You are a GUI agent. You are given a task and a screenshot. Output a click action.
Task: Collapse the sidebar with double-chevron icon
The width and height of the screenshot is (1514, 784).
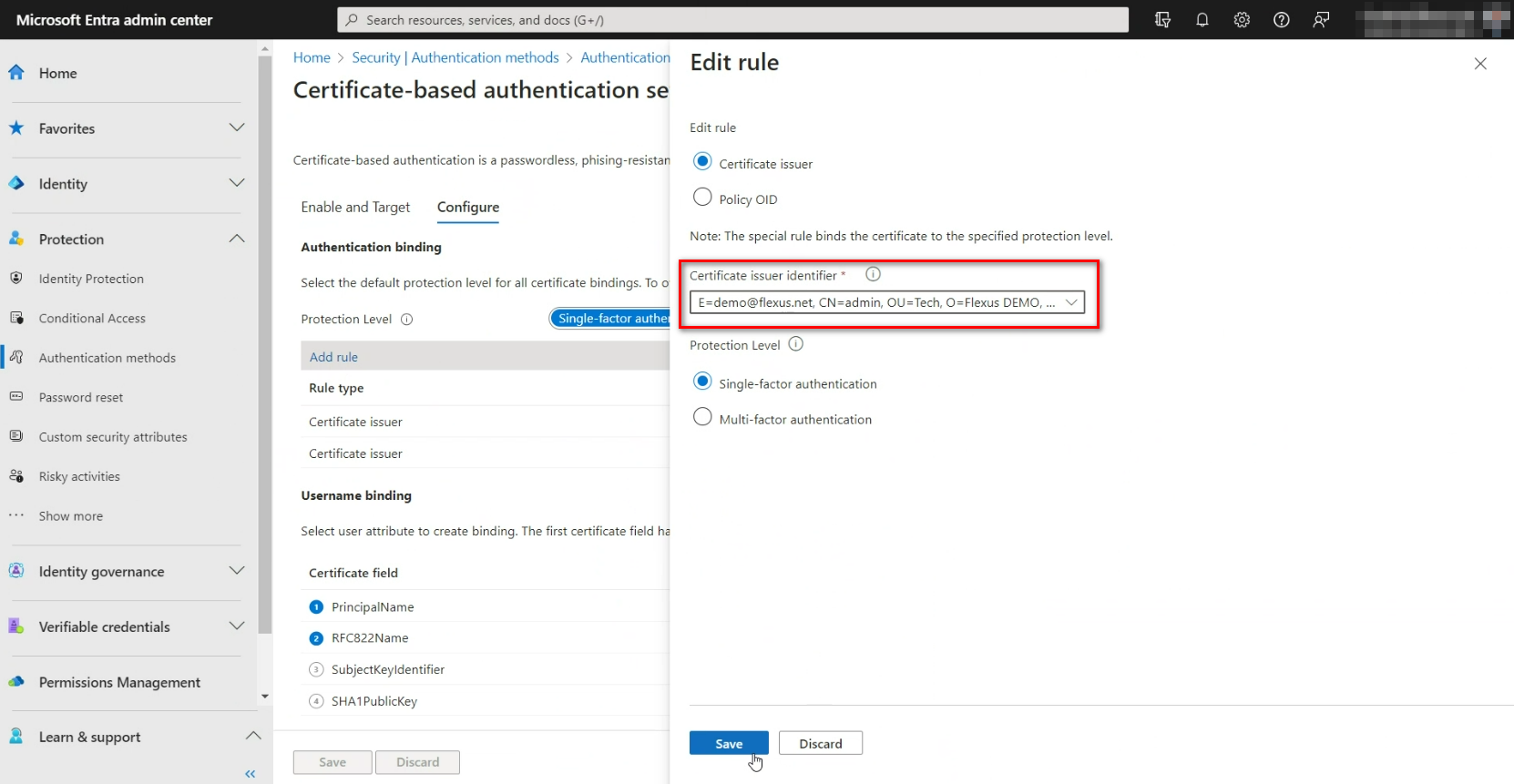251,774
